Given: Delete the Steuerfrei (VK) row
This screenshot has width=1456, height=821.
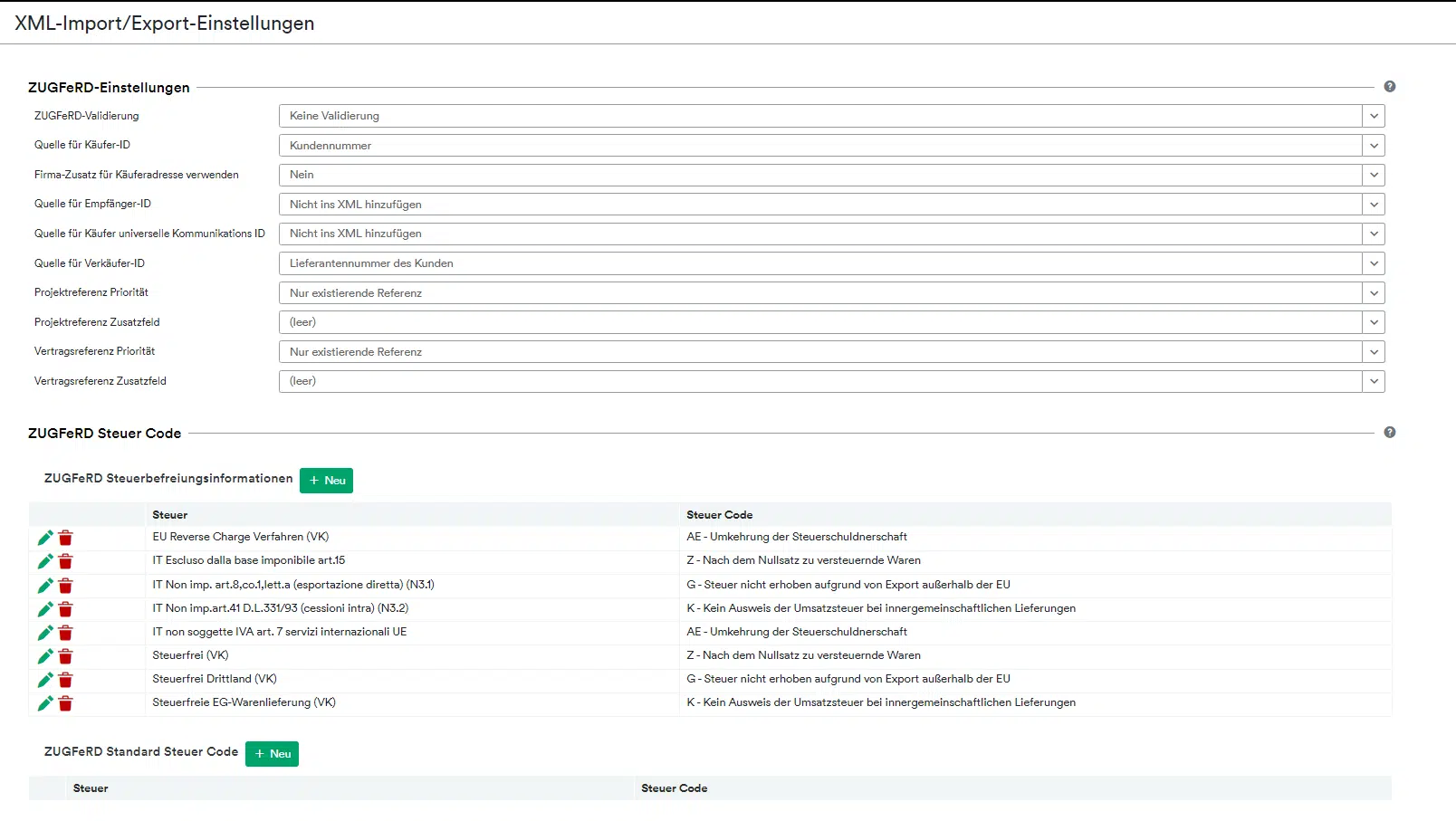Looking at the screenshot, I should click(x=65, y=656).
